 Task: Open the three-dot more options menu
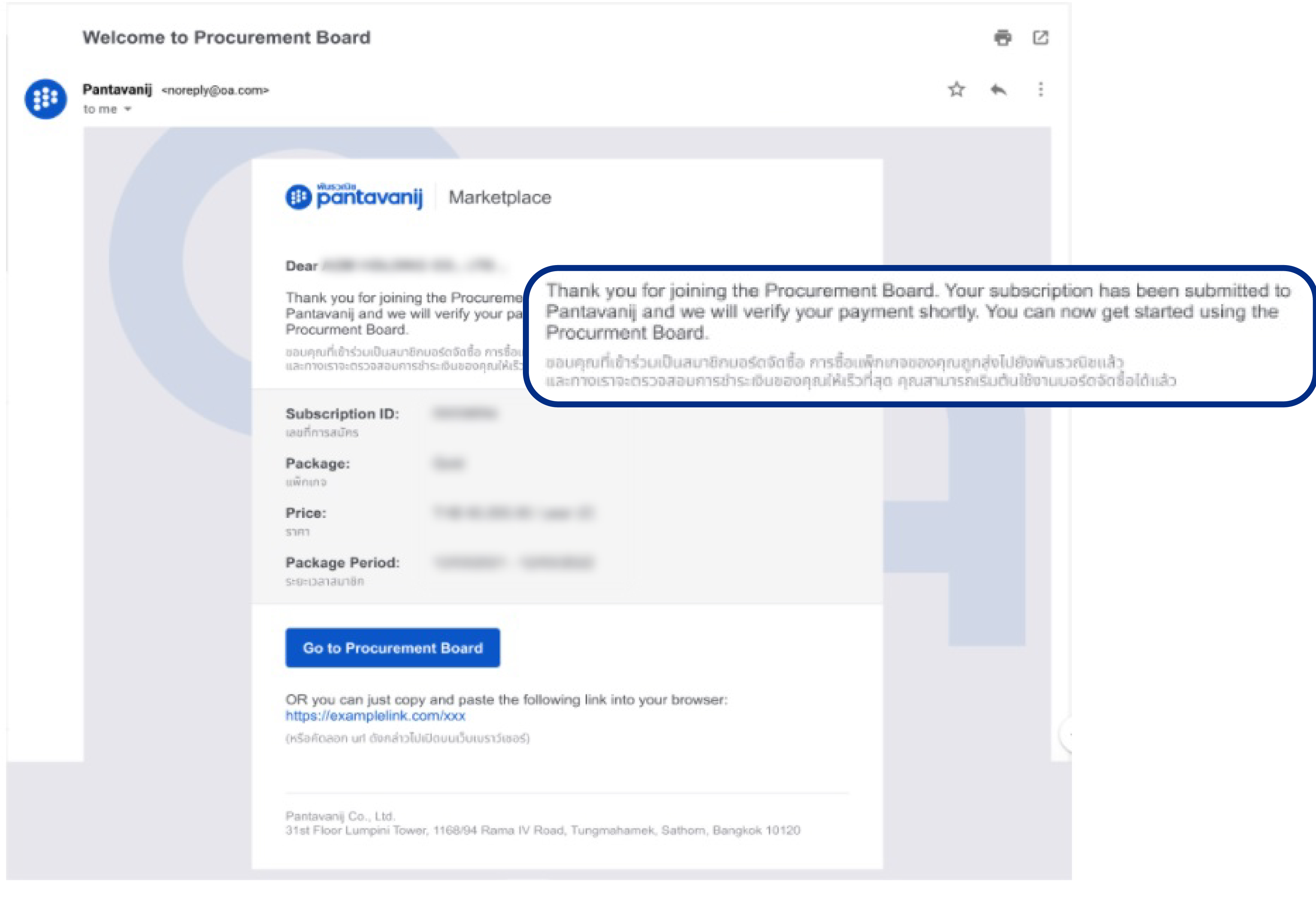(1040, 90)
